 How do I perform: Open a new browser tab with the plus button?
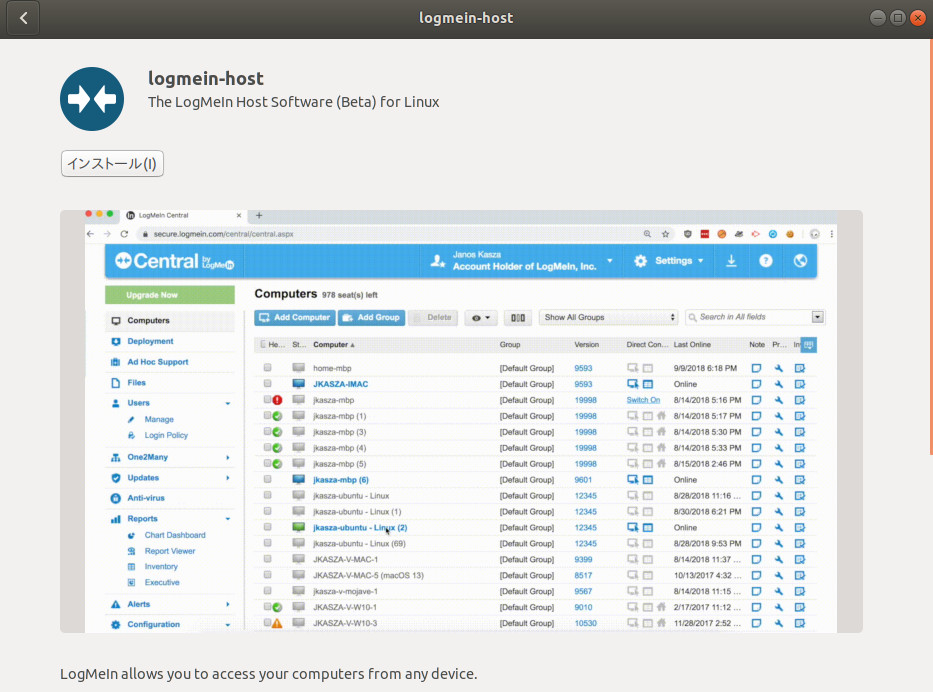258,215
